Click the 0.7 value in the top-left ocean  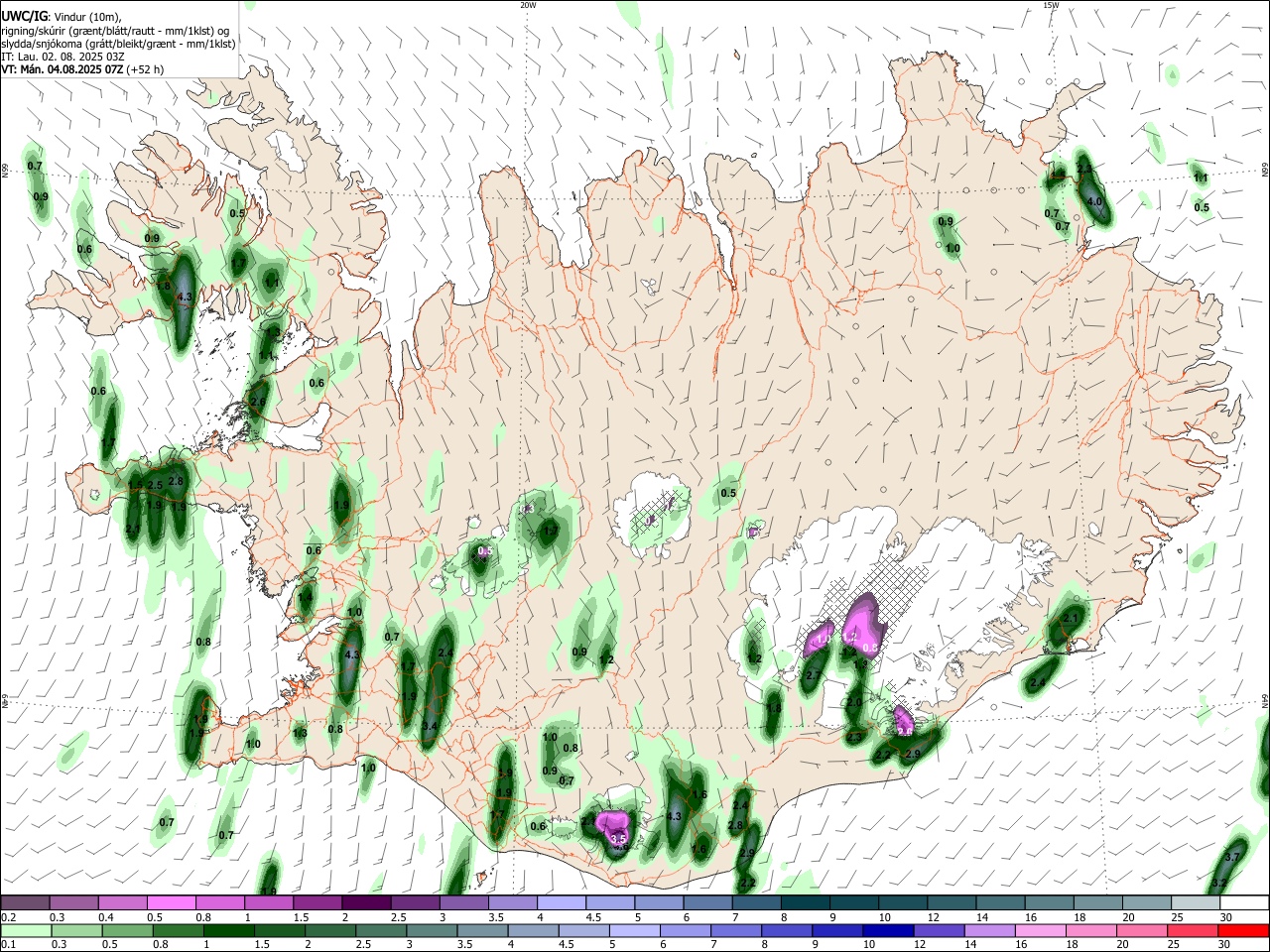[35, 166]
